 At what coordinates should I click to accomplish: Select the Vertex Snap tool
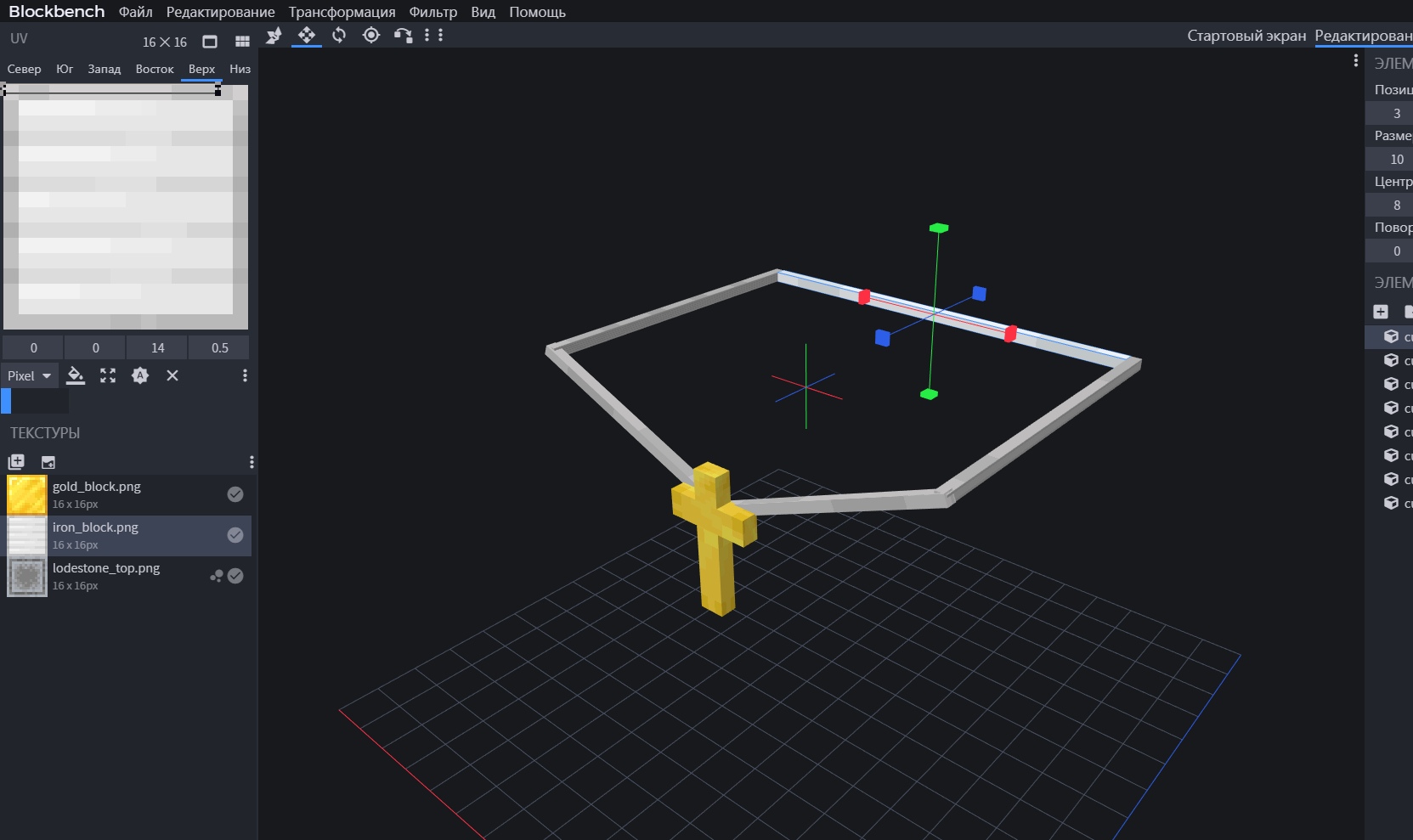[x=403, y=35]
